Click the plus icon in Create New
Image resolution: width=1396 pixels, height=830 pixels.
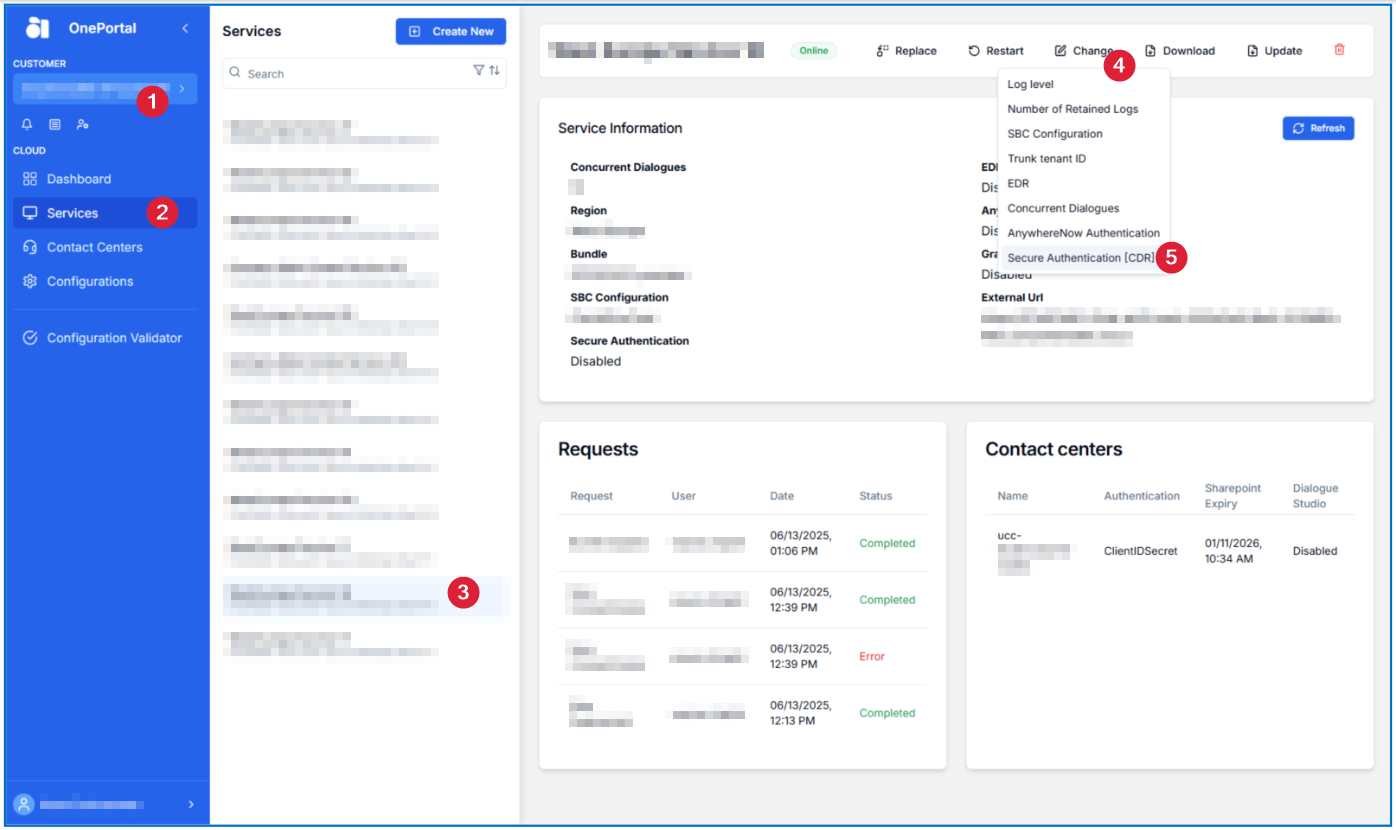tap(415, 31)
